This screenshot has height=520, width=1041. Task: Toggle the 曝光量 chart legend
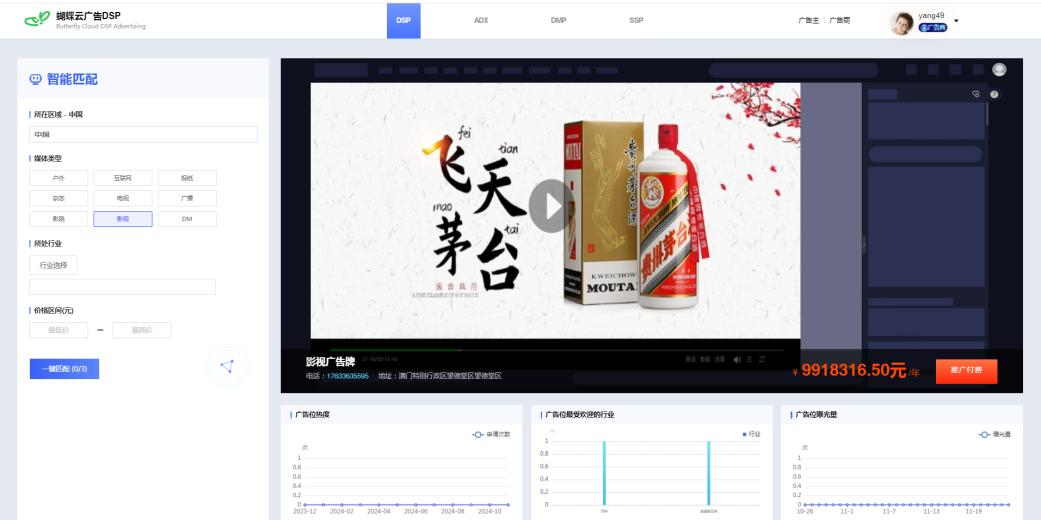coord(995,434)
